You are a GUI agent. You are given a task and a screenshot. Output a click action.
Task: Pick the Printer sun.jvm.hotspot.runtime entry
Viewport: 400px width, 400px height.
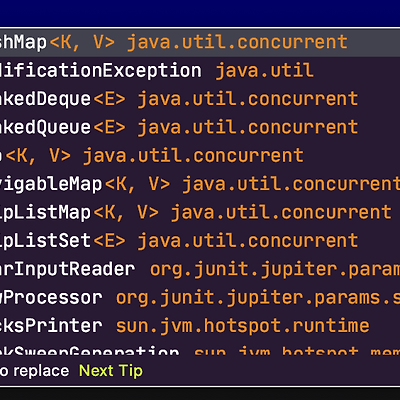point(200,326)
